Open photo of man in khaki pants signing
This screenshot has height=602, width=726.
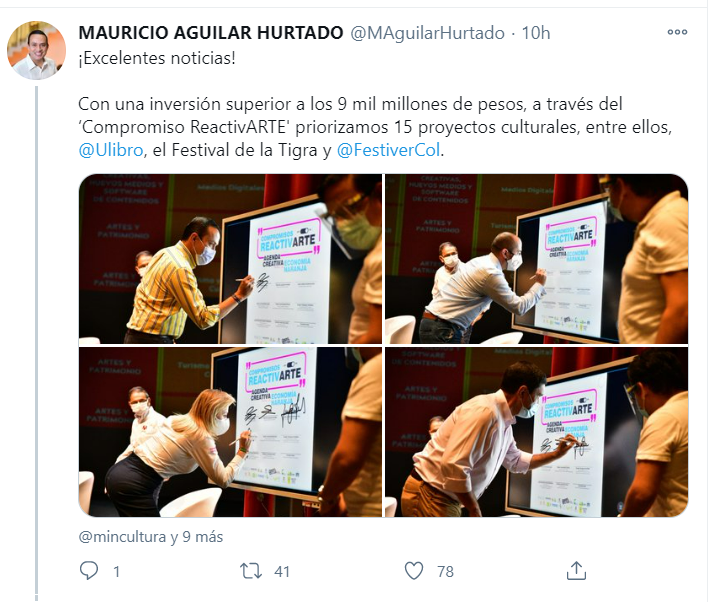coord(536,432)
